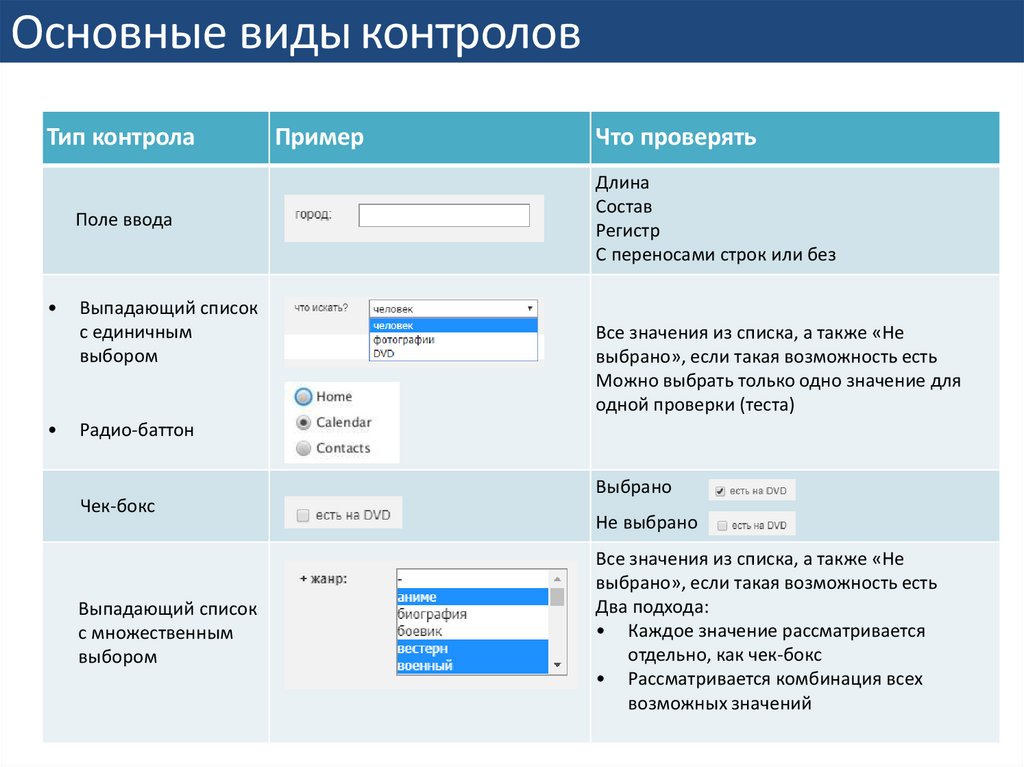This screenshot has width=1024, height=767.
Task: Choose DVD in the dropdown list
Action: pos(453,353)
